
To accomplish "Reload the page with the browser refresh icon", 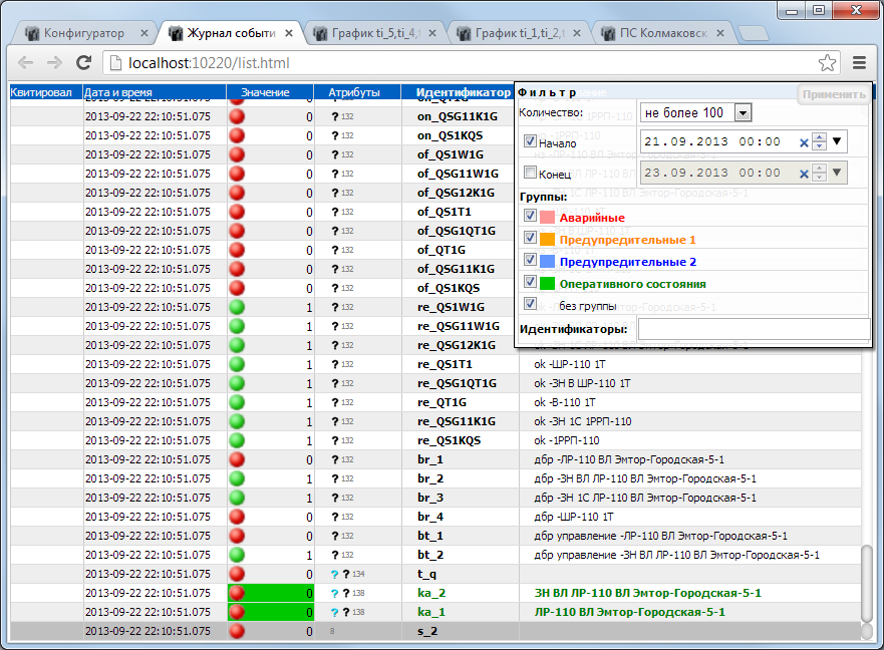I will tap(84, 63).
